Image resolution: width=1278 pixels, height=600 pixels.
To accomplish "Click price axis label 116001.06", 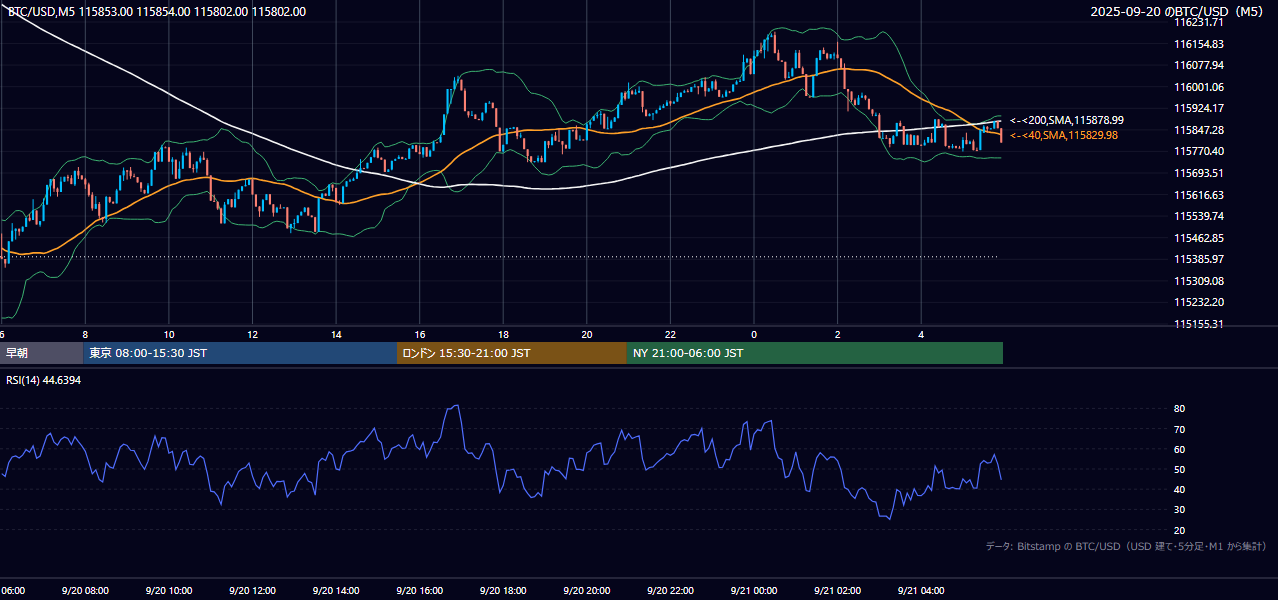I will point(1199,87).
